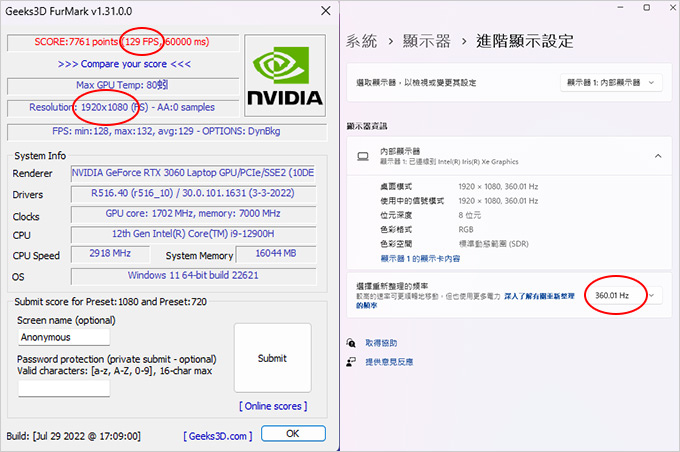680x452 pixels.
Task: Select the GPU core clocks field
Action: coord(193,213)
